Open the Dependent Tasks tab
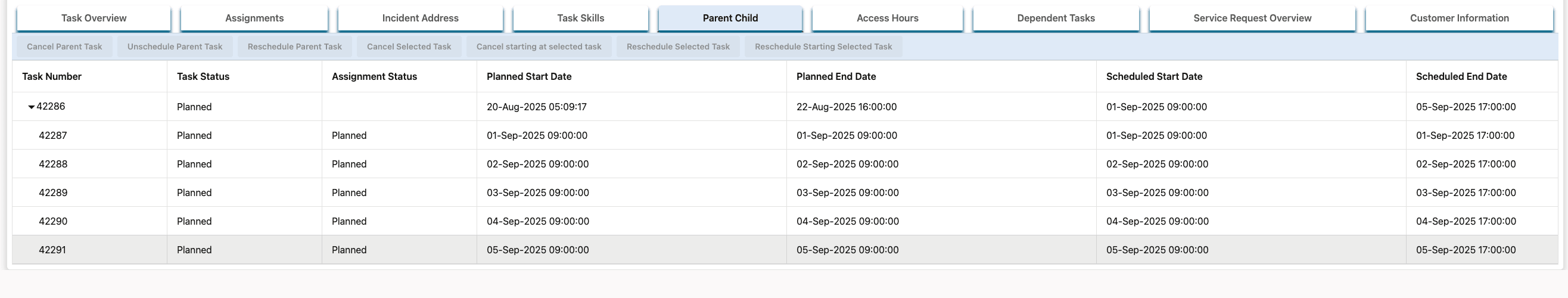1568x298 pixels. (1056, 18)
